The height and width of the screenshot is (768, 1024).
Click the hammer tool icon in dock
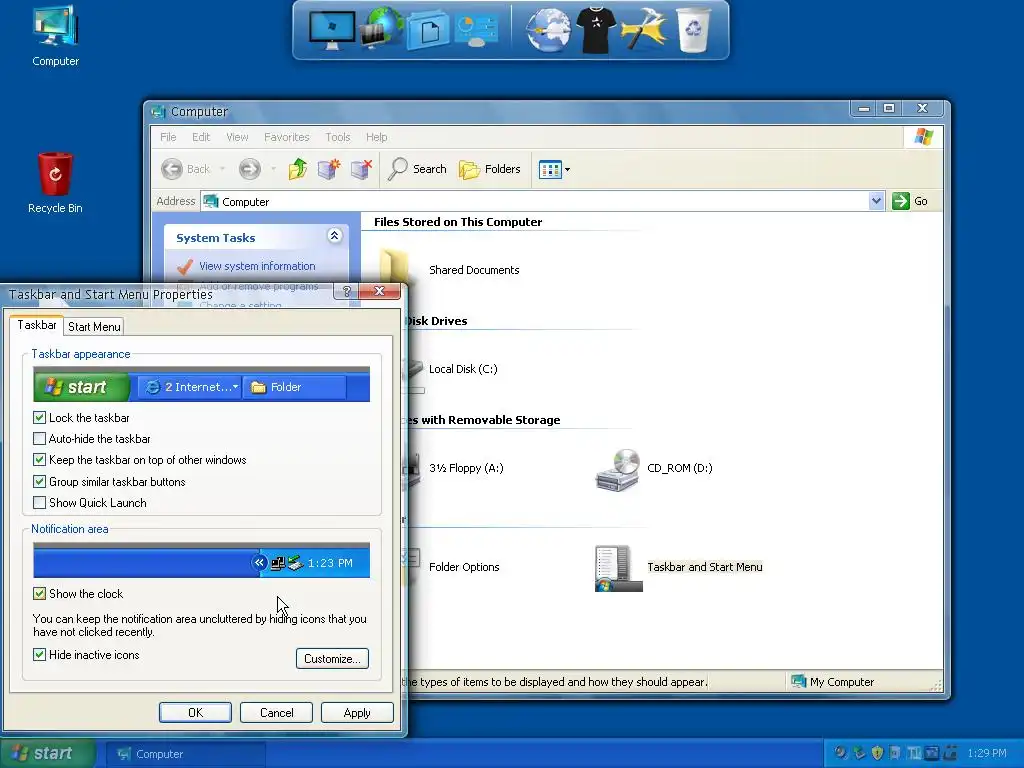(643, 29)
